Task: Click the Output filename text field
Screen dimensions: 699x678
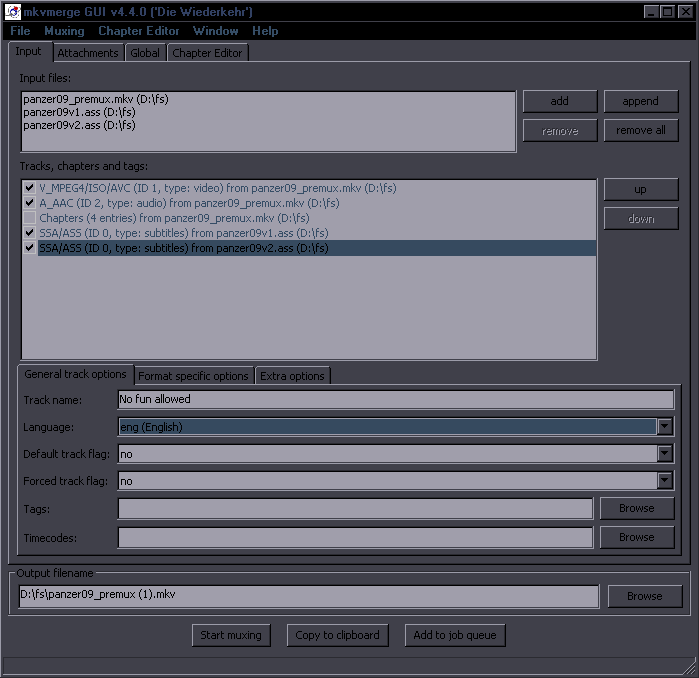Action: [308, 596]
